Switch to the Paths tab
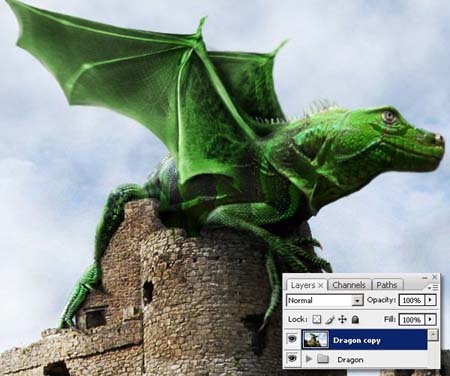The image size is (450, 376). point(387,285)
